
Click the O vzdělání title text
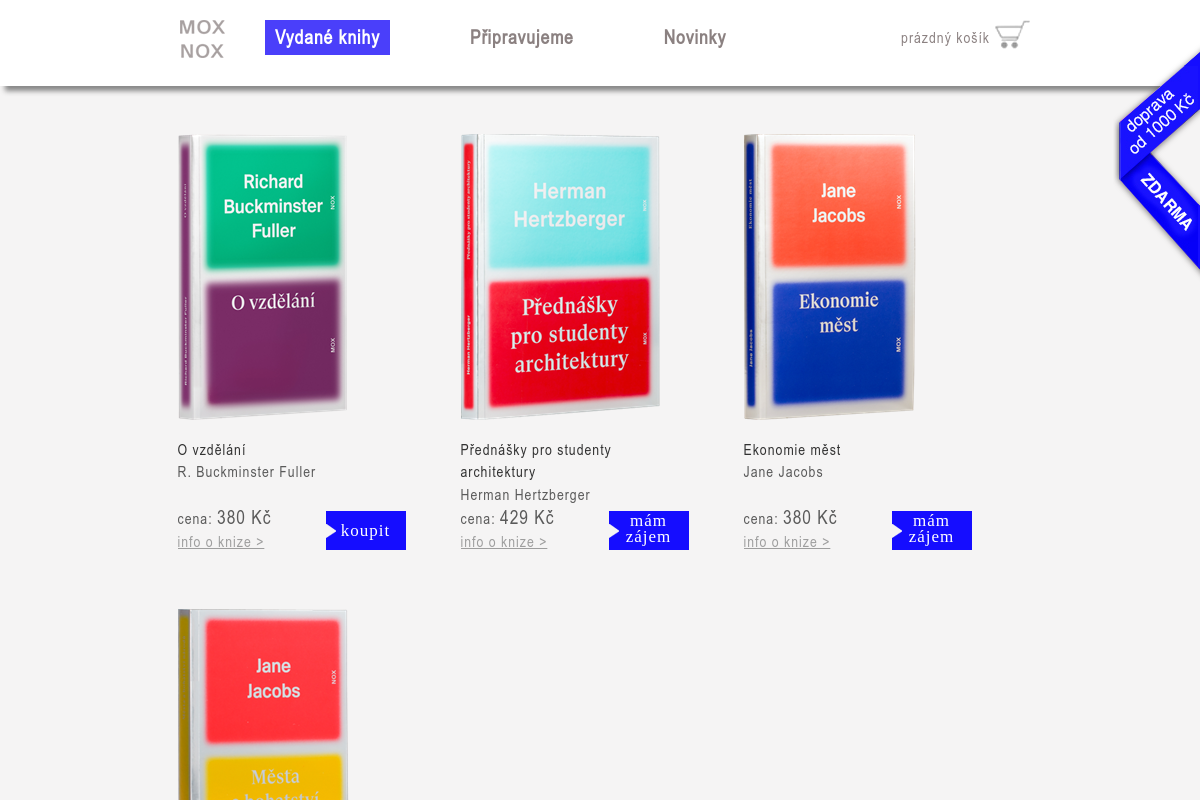pos(212,450)
